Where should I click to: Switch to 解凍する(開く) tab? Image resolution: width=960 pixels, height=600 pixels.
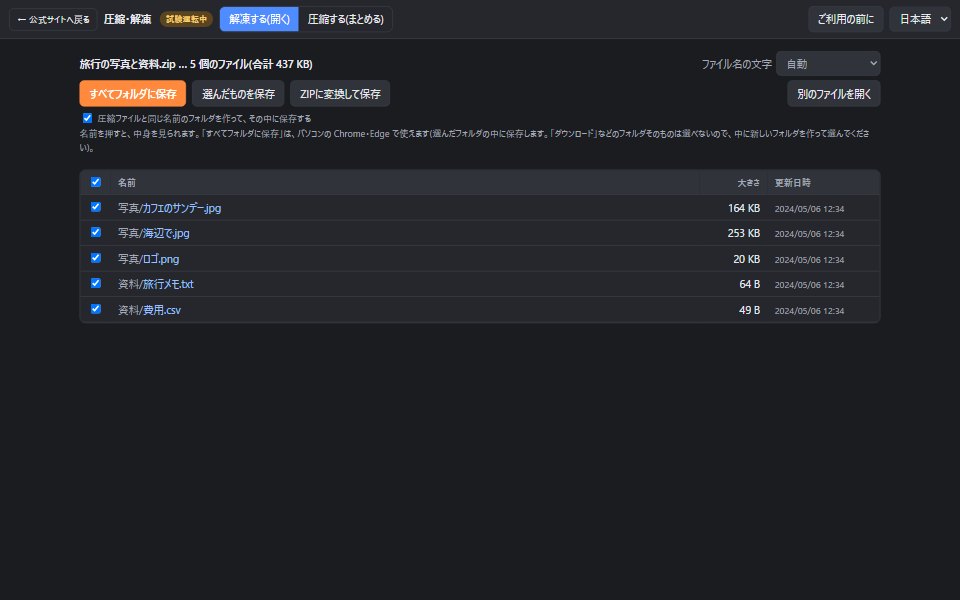click(x=259, y=19)
